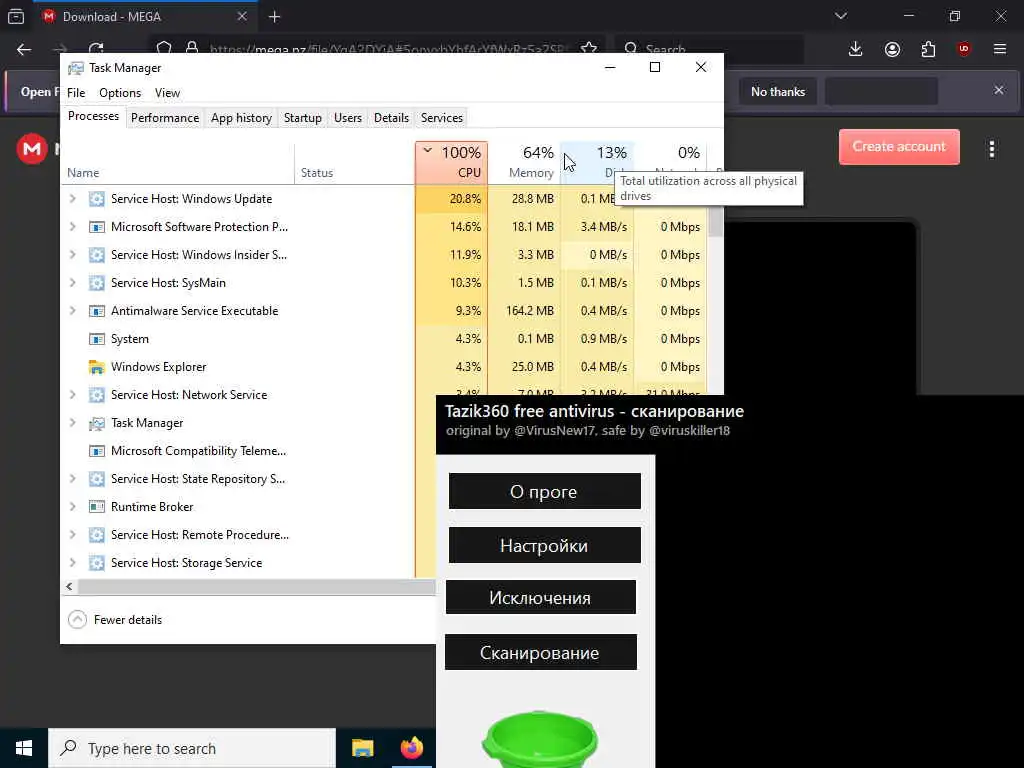Click the green basin logo image

(x=540, y=739)
